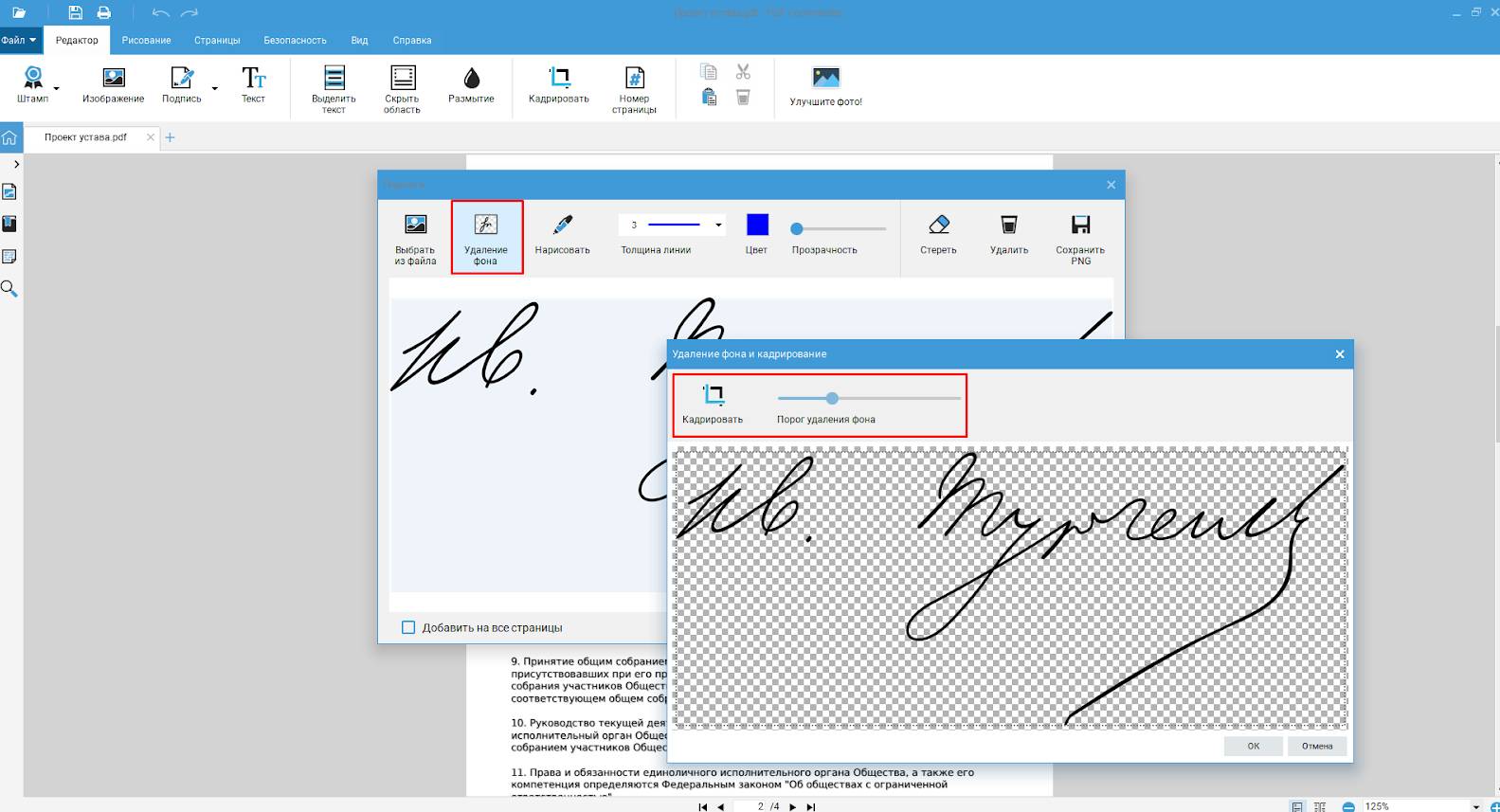Click OK in background removal dialog
This screenshot has width=1500, height=812.
pos(1254,746)
